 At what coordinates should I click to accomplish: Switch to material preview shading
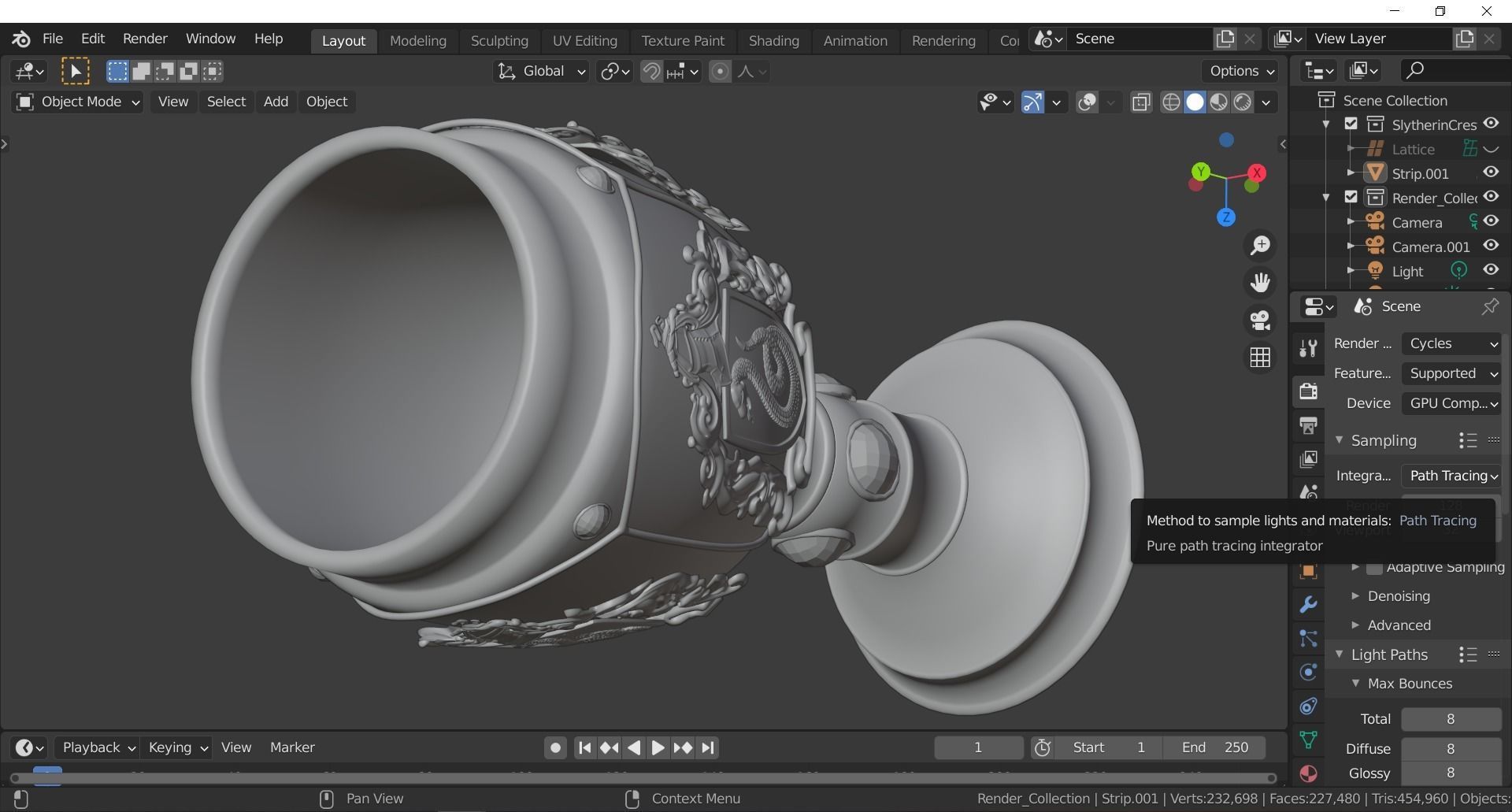1218,102
